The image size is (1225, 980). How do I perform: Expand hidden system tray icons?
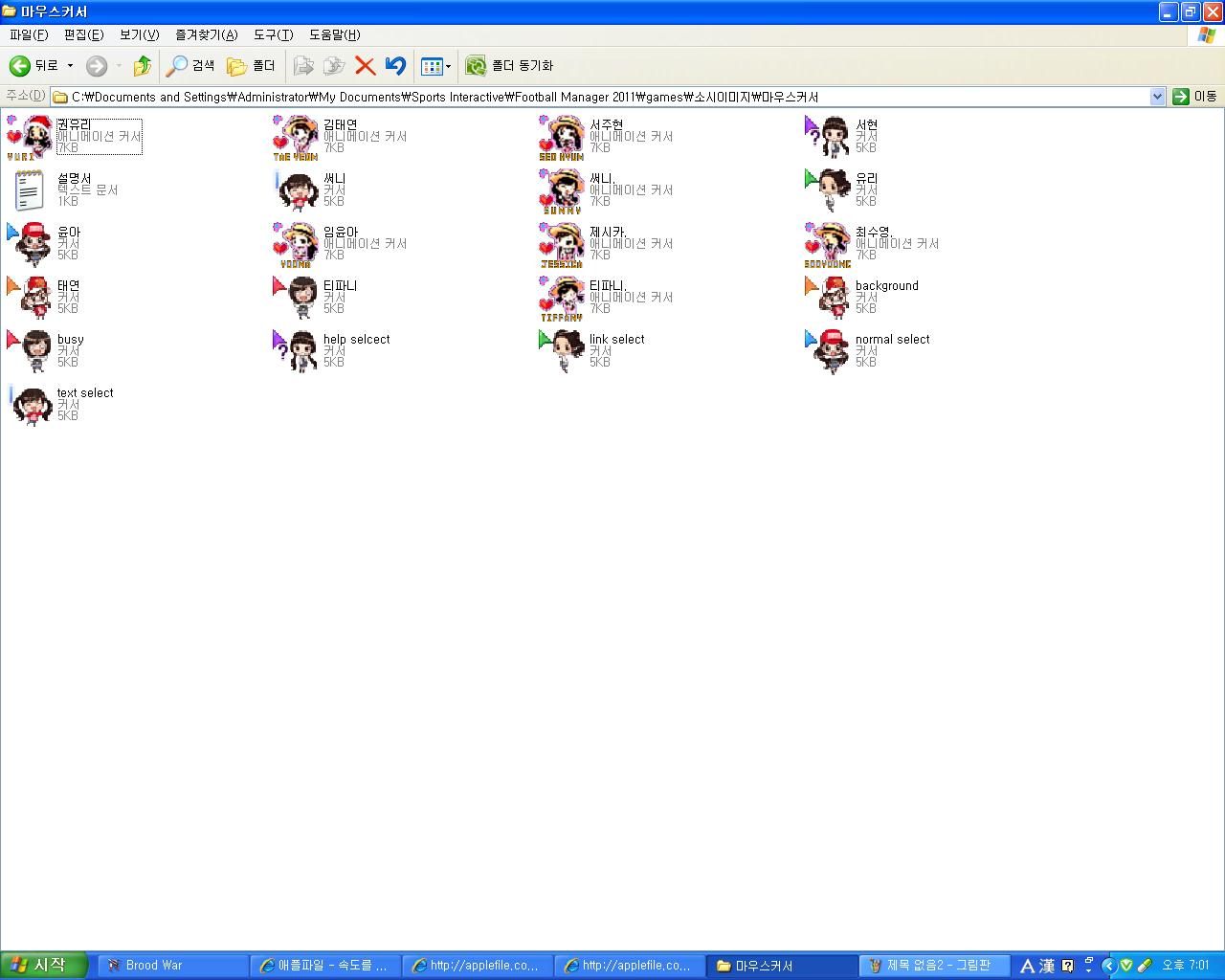pyautogui.click(x=1109, y=966)
